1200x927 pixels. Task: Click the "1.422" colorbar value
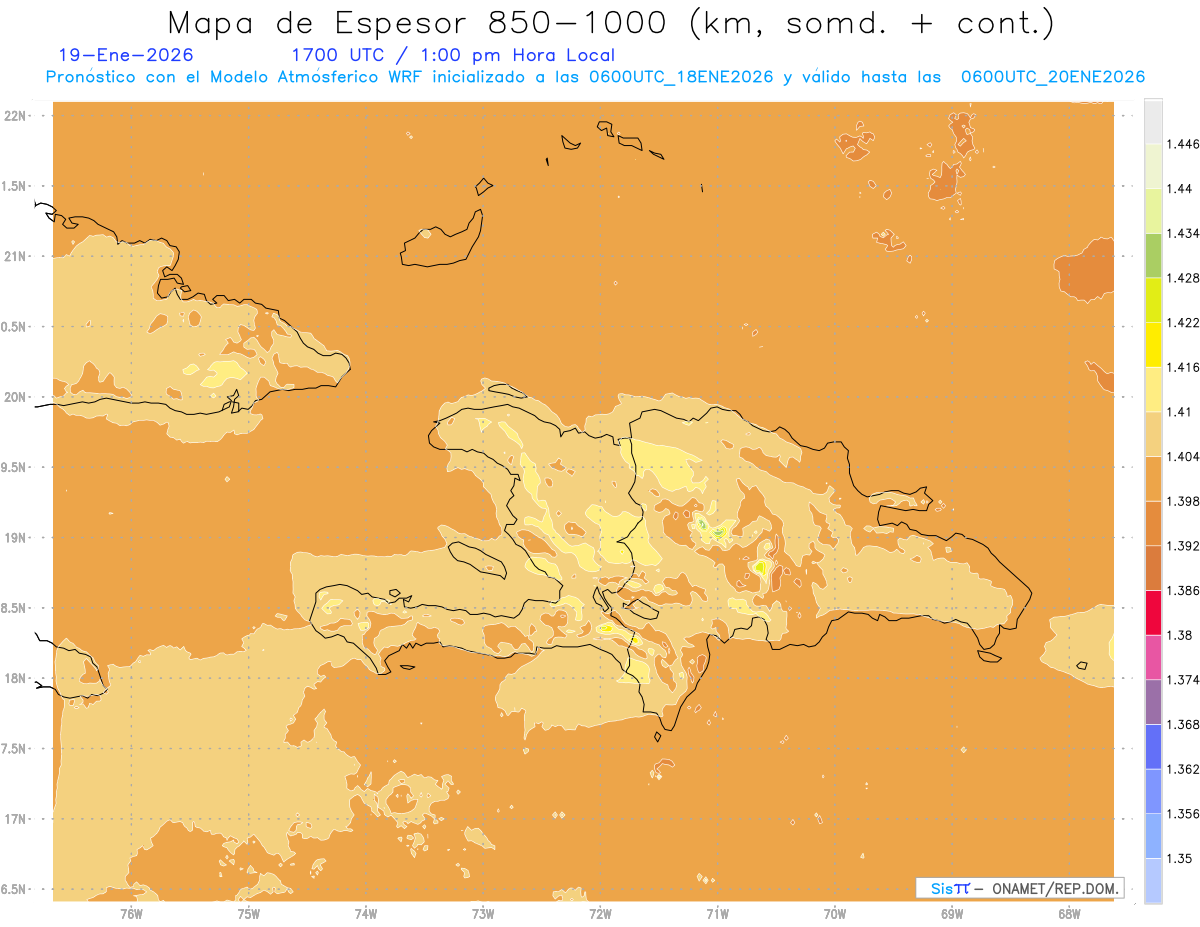coord(1182,322)
